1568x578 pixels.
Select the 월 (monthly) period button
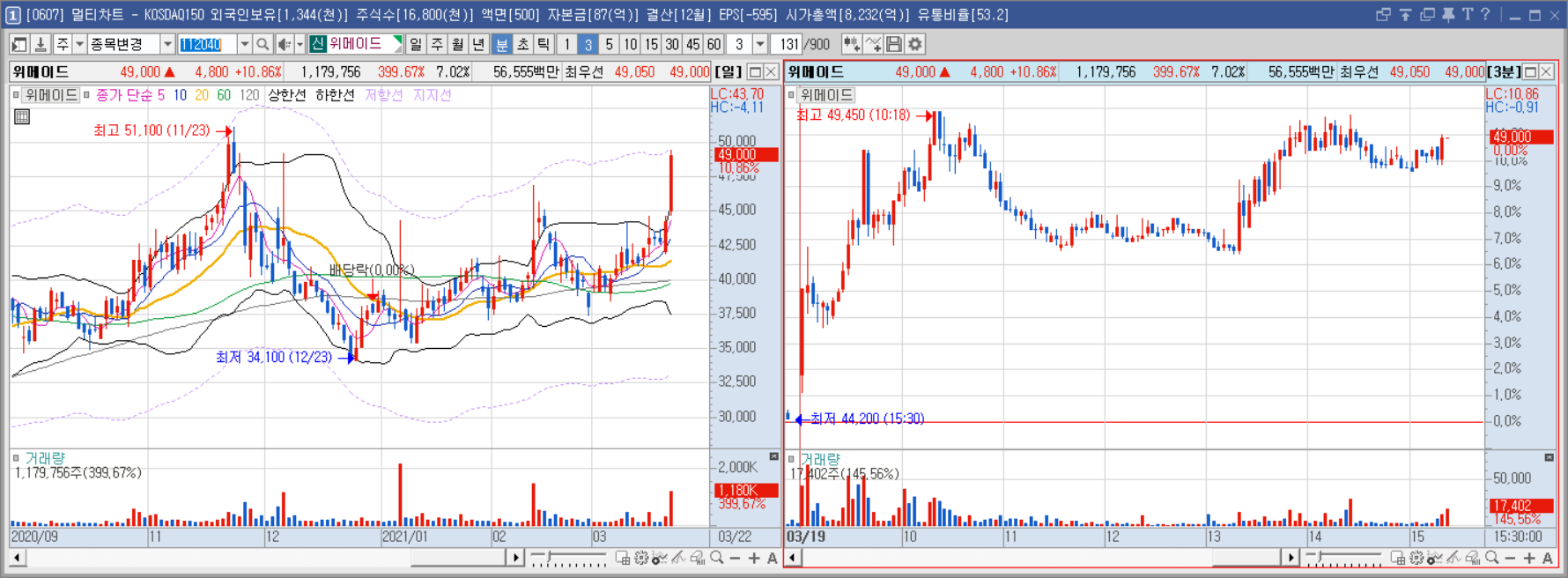pos(458,44)
